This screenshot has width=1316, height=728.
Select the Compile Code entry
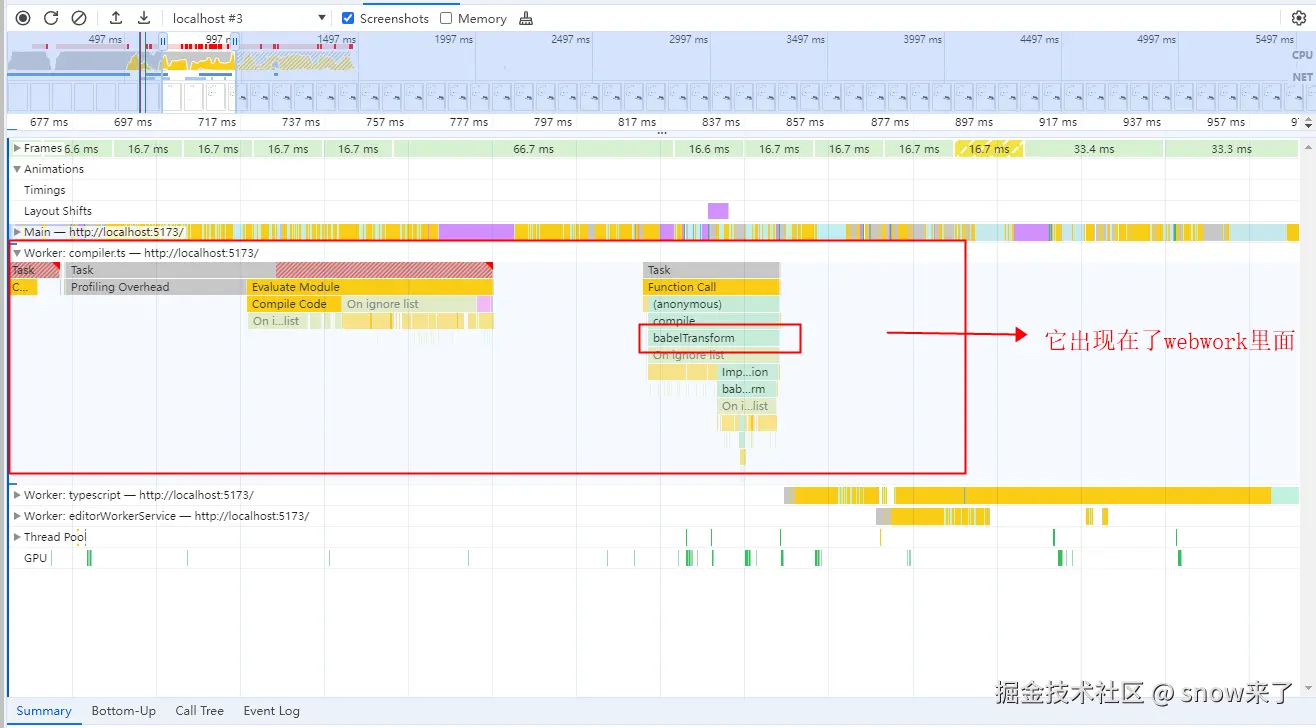pyautogui.click(x=293, y=304)
